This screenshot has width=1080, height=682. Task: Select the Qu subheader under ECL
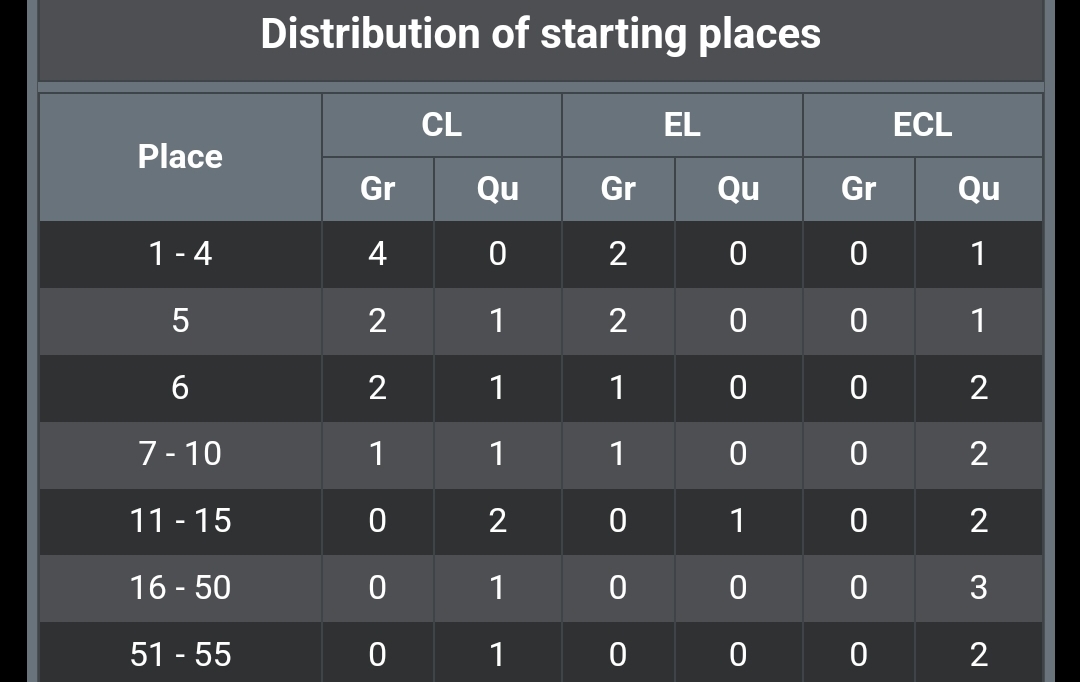tap(979, 189)
